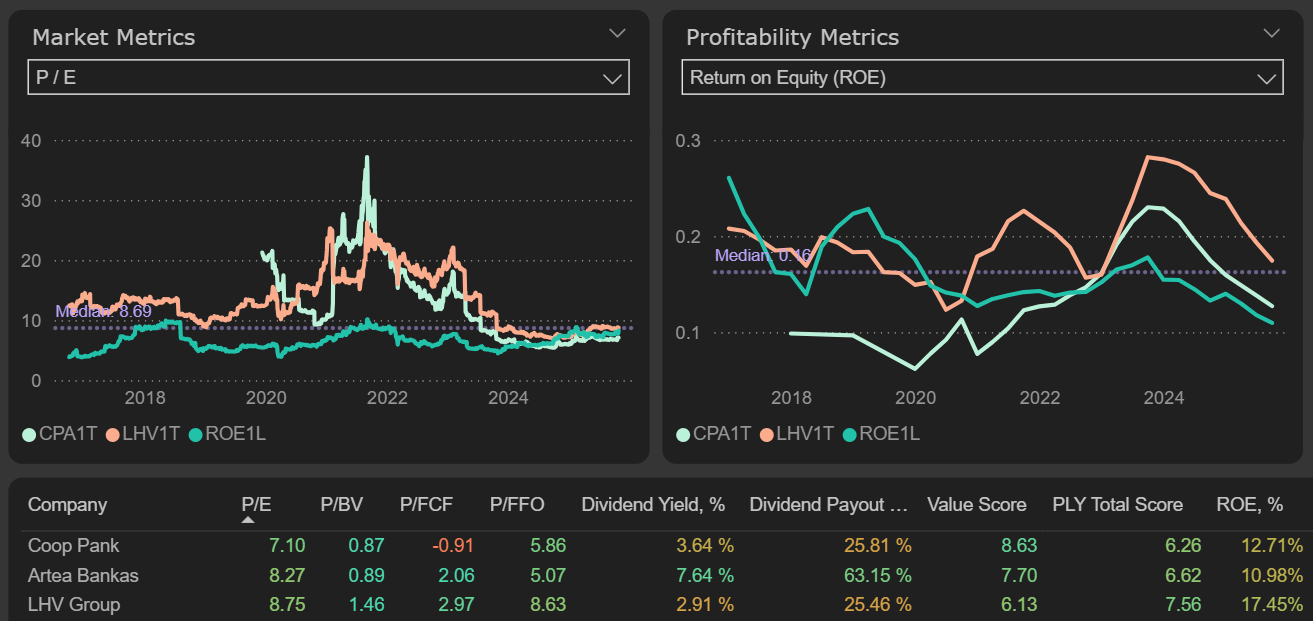This screenshot has height=621, width=1313.
Task: Expand the Profitability Metrics panel chevron
Action: (1271, 33)
